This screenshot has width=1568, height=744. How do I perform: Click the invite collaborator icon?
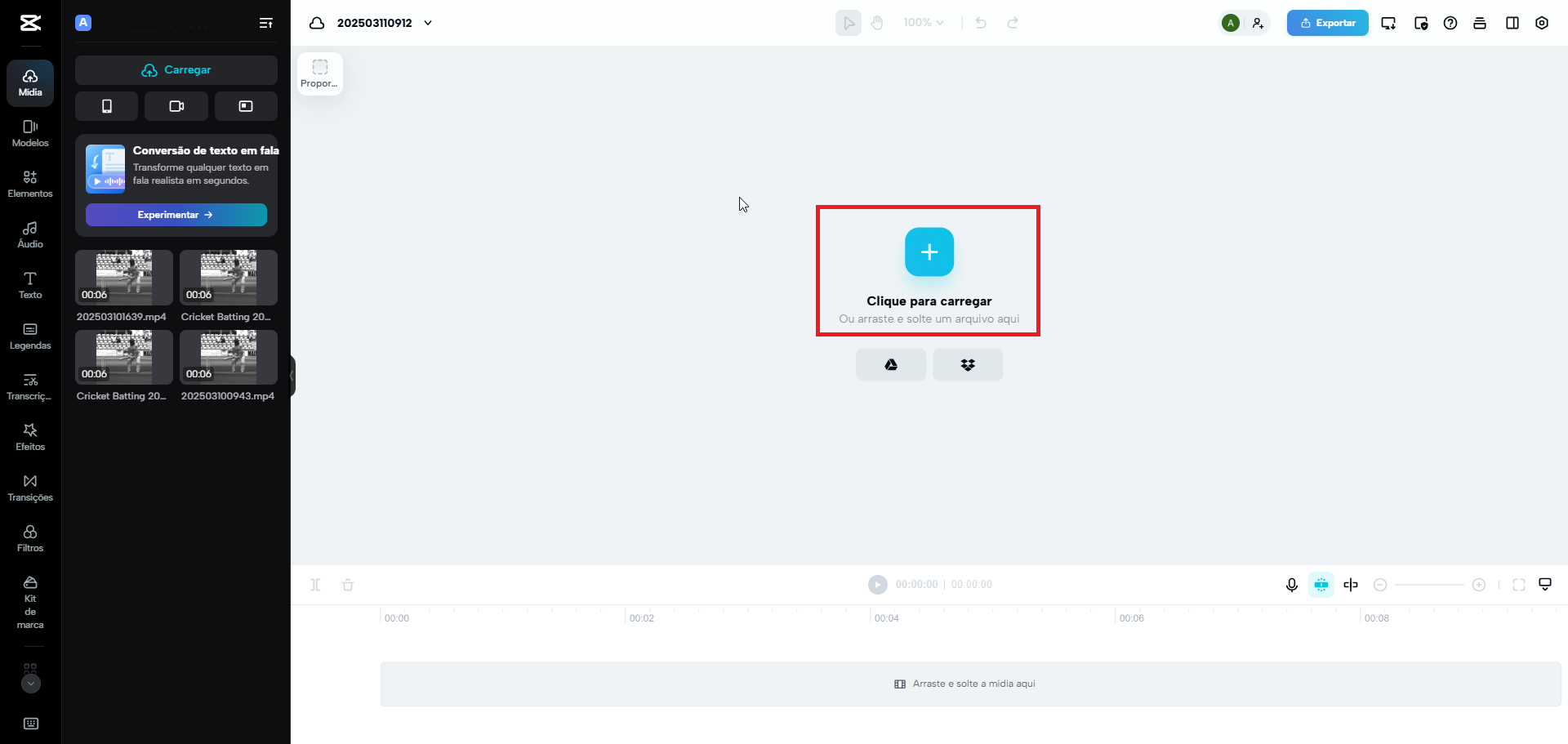tap(1258, 23)
